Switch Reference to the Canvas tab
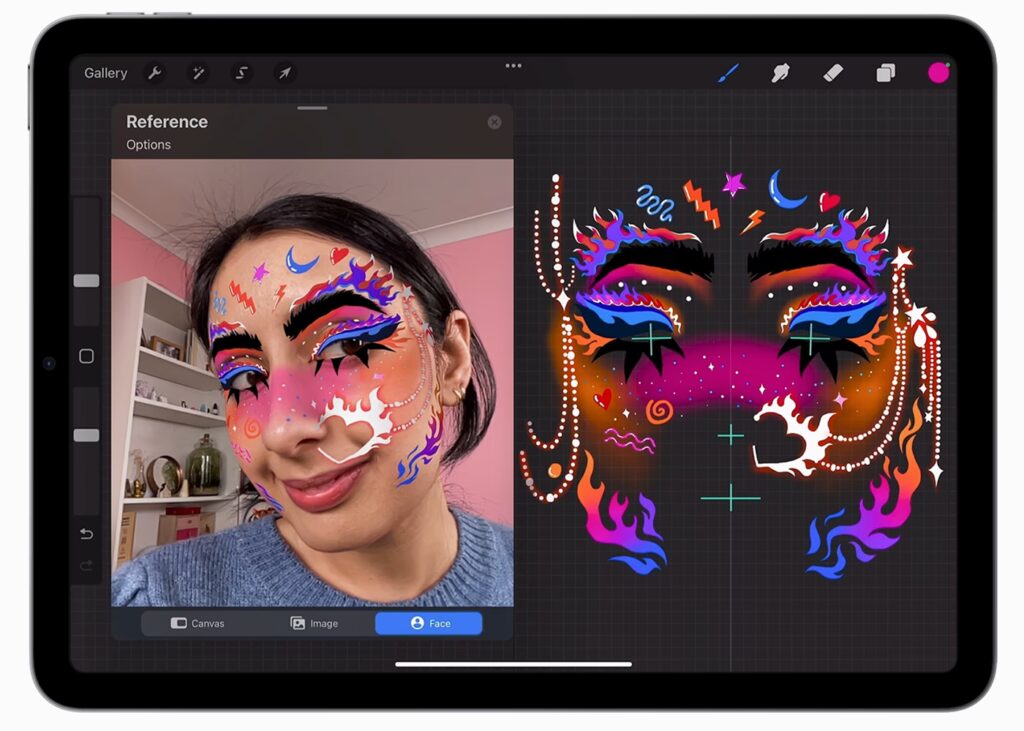The image size is (1024, 731). [x=198, y=623]
